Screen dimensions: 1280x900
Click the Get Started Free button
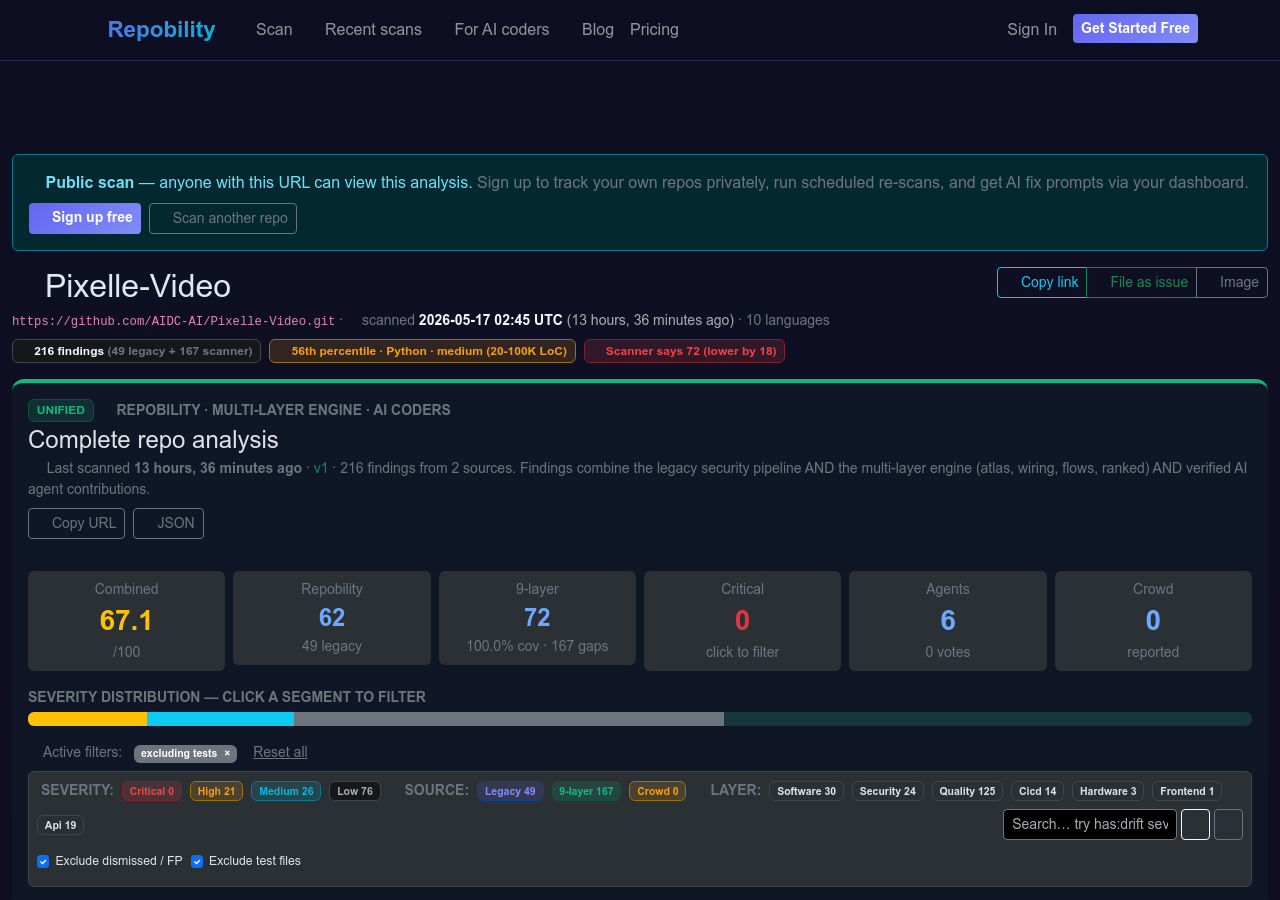click(x=1135, y=28)
